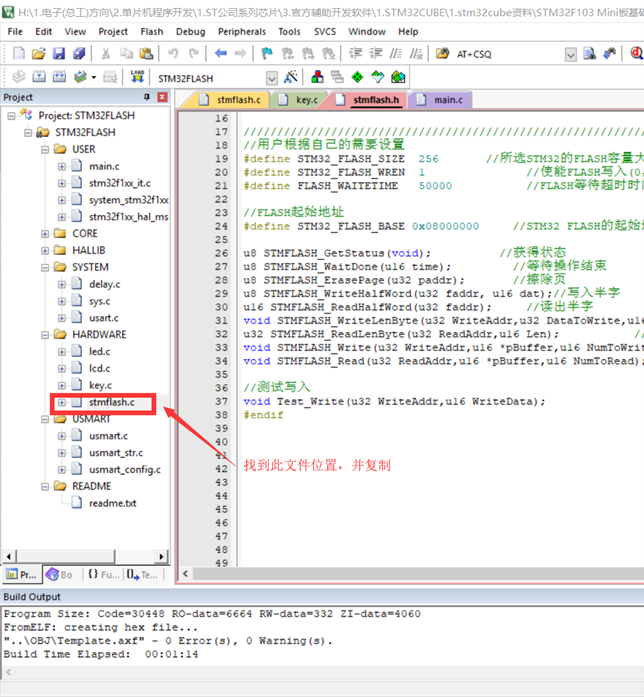Expand the CORE folder in tree
This screenshot has width=644, height=697.
45,233
